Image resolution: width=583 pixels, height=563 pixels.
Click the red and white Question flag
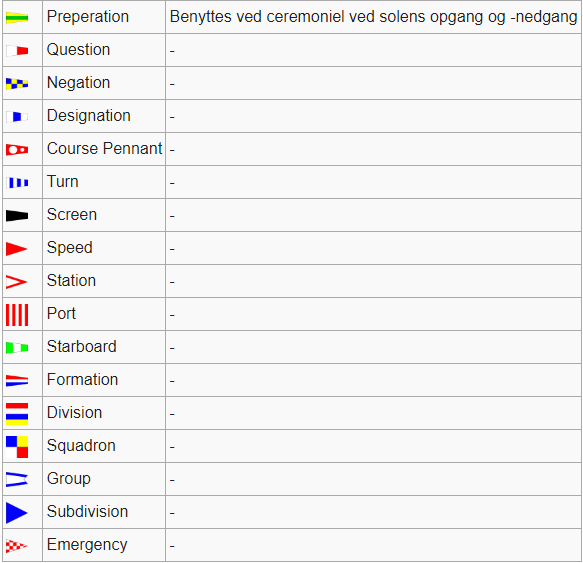tap(17, 51)
